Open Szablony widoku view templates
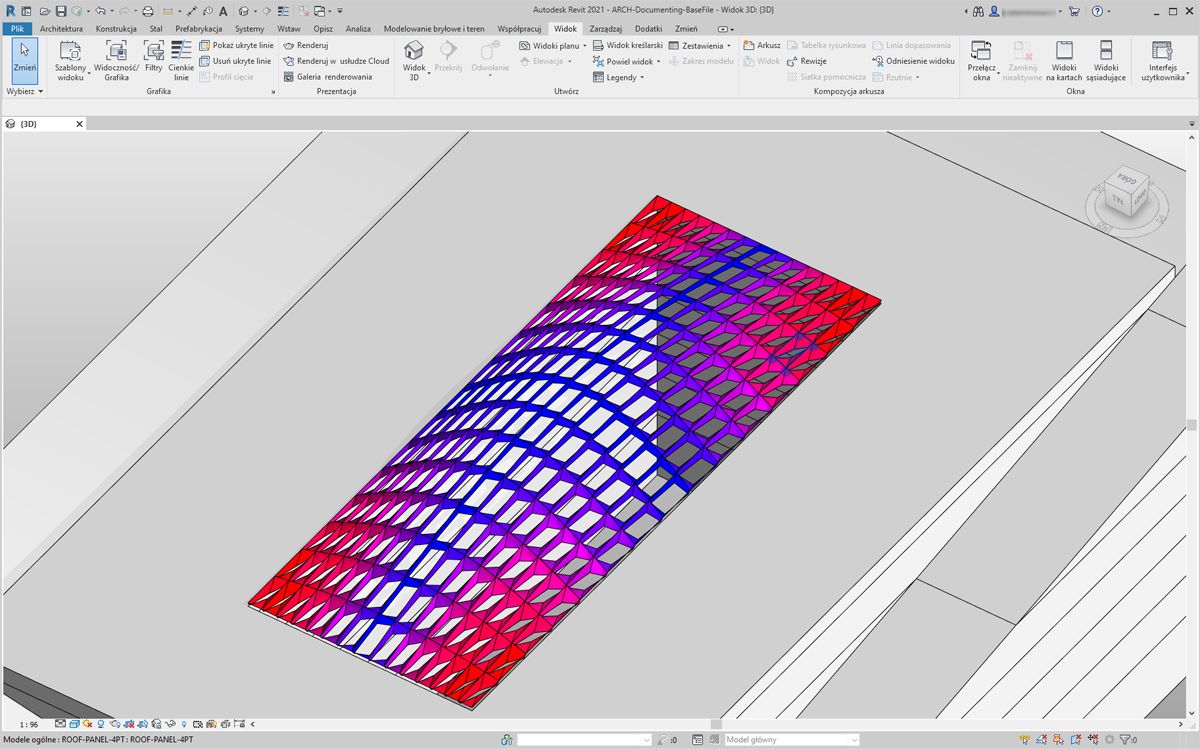Image resolution: width=1200 pixels, height=749 pixels. point(71,60)
